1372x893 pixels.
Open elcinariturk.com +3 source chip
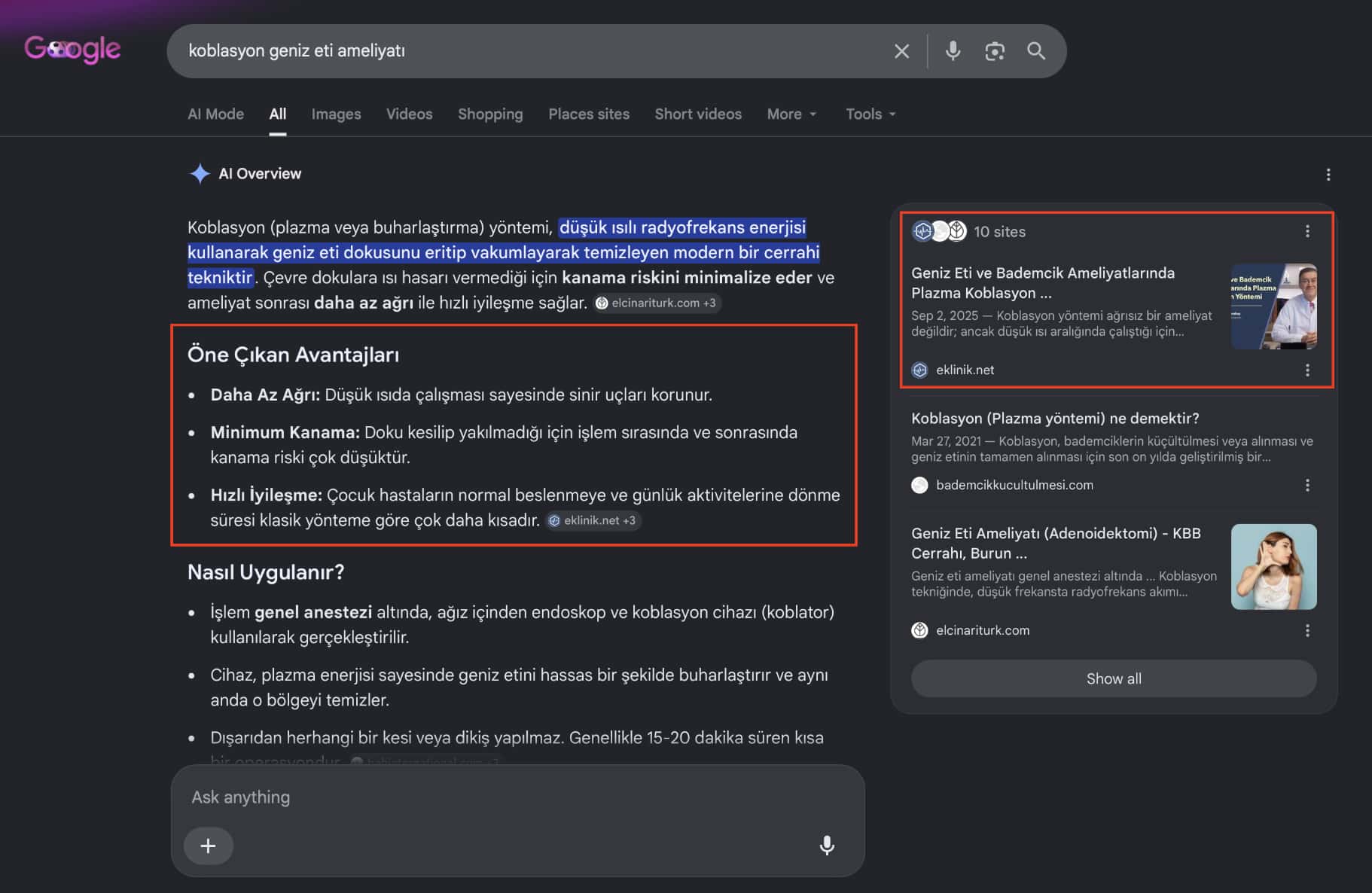click(x=657, y=303)
